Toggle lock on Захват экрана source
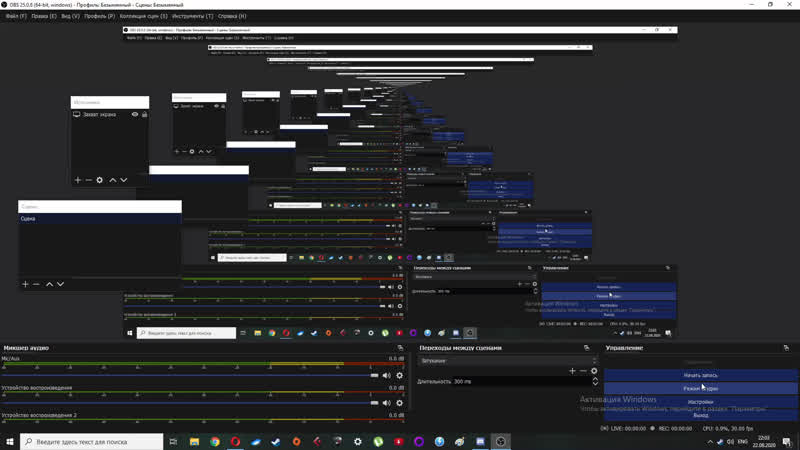This screenshot has height=450, width=800. tap(145, 115)
